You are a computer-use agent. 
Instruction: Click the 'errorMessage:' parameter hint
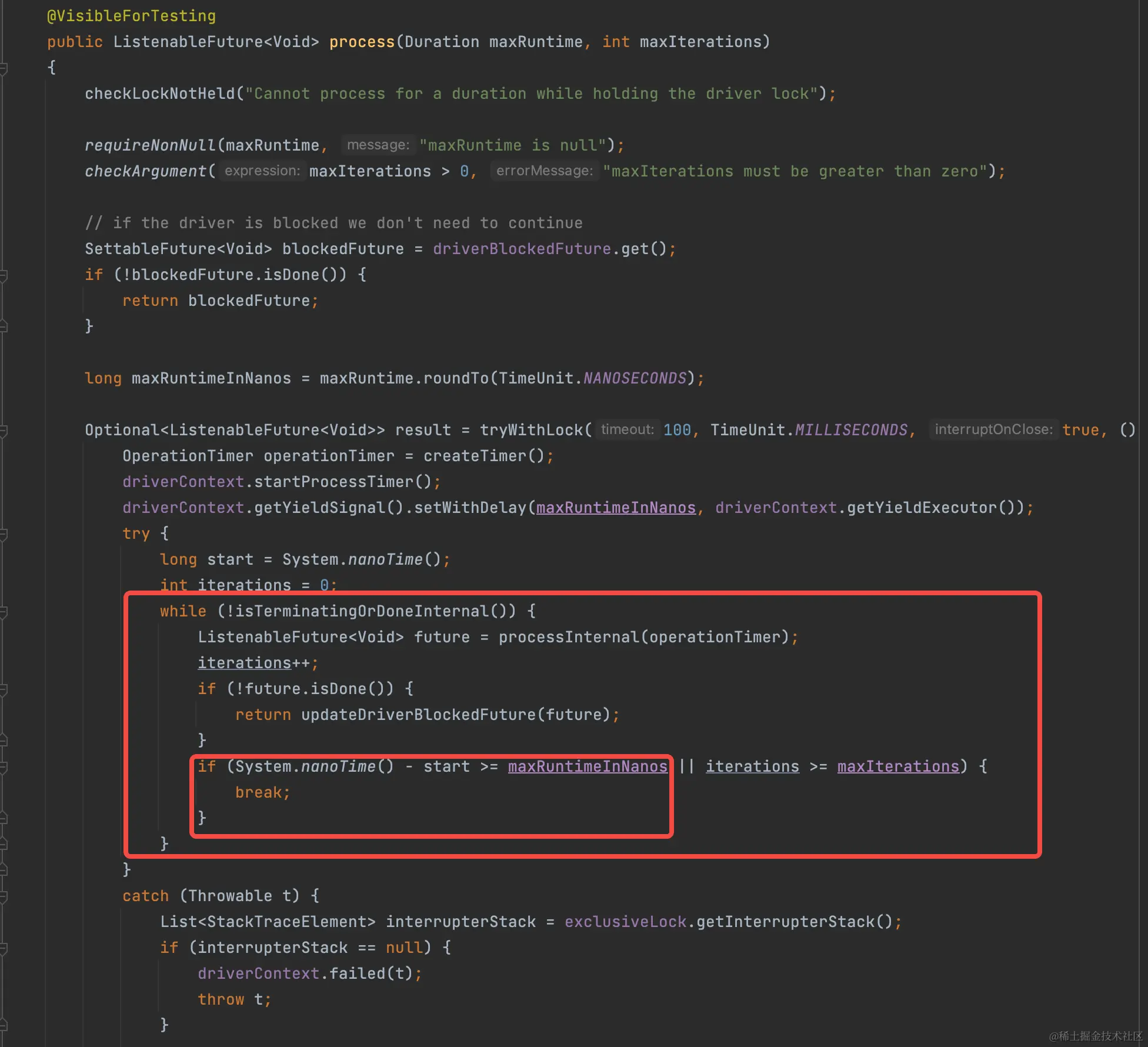point(545,171)
